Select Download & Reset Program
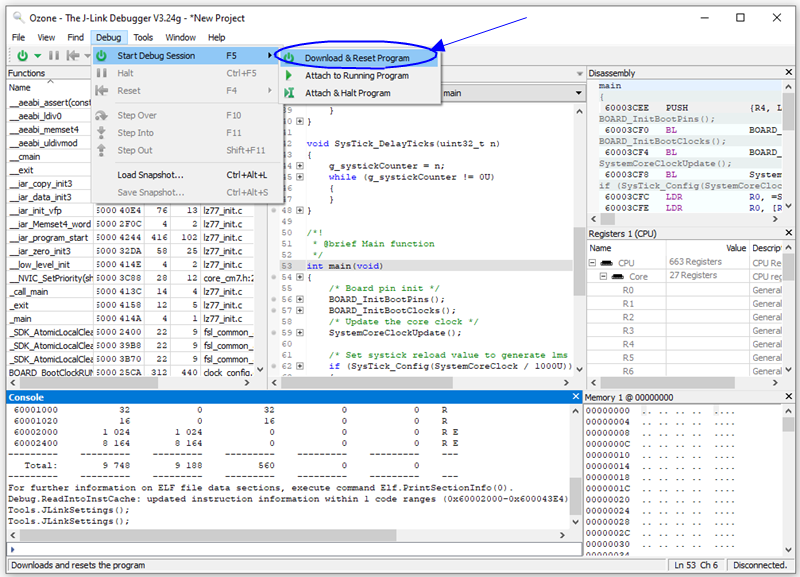 click(356, 58)
